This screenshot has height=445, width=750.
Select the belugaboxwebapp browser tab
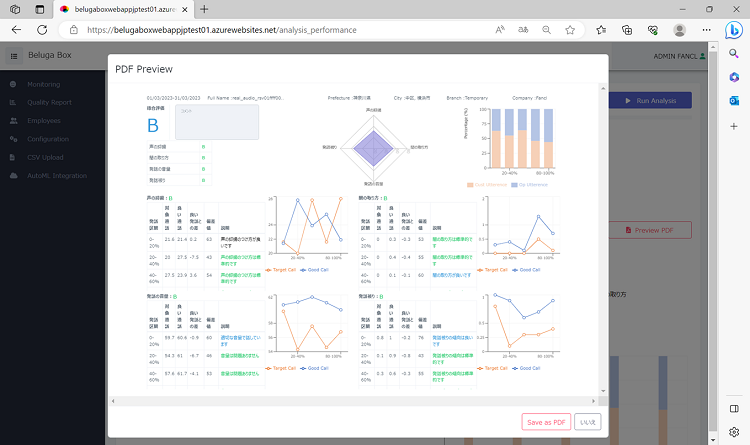124,9
